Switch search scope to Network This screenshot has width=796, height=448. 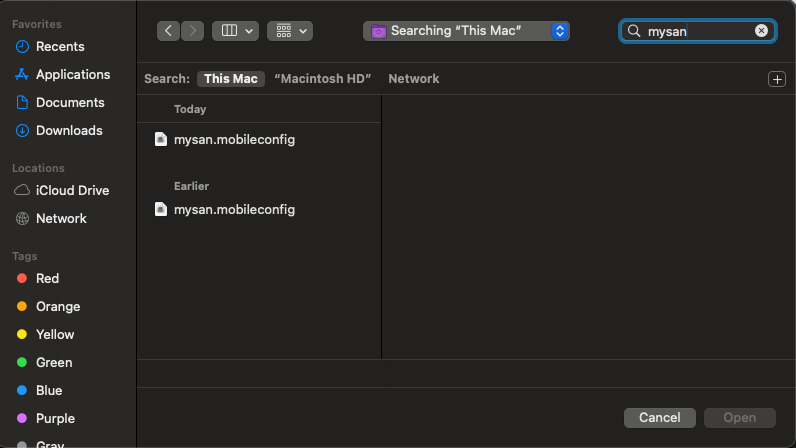(414, 79)
